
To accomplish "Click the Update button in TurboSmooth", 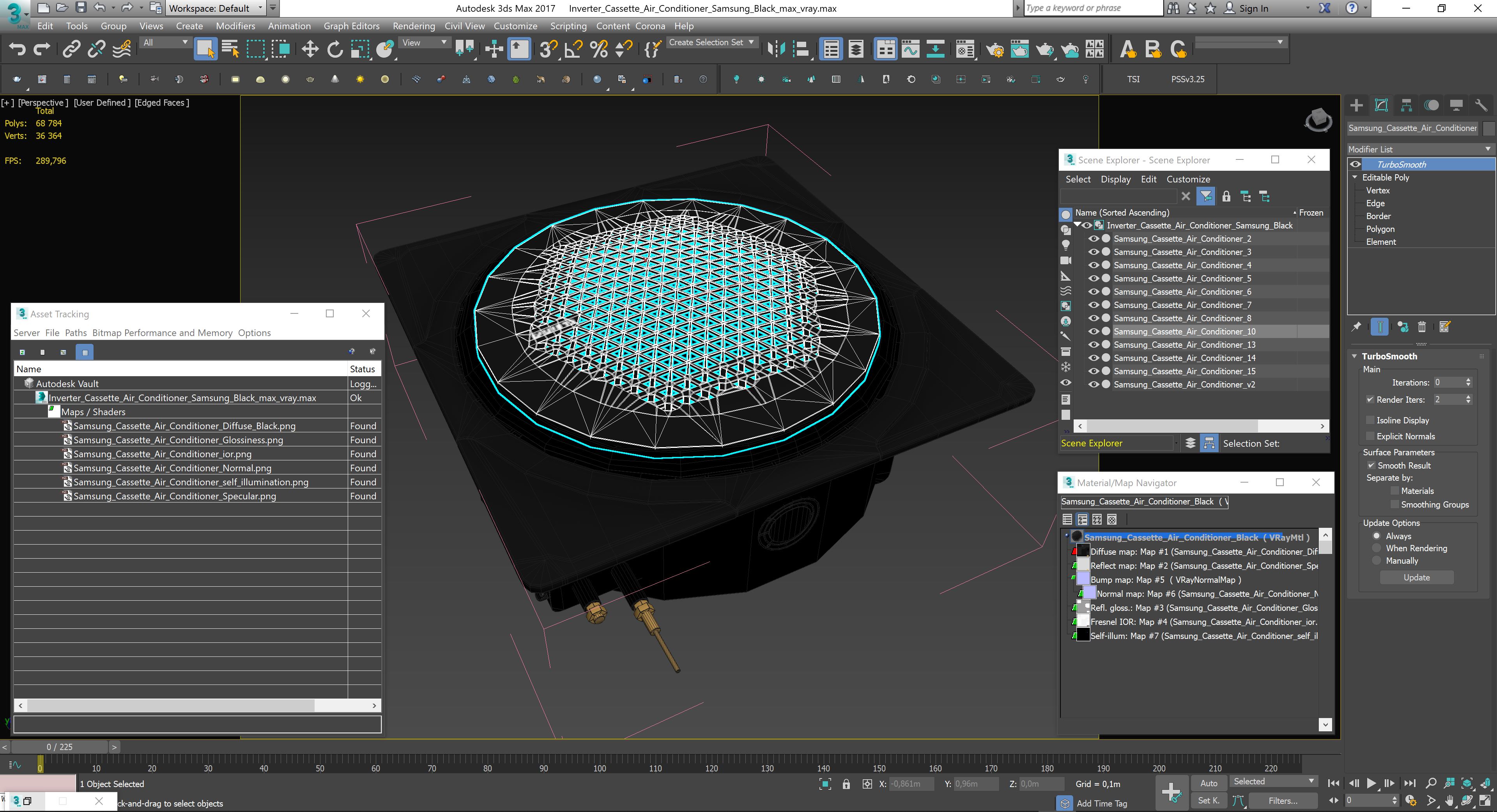I will point(1417,577).
